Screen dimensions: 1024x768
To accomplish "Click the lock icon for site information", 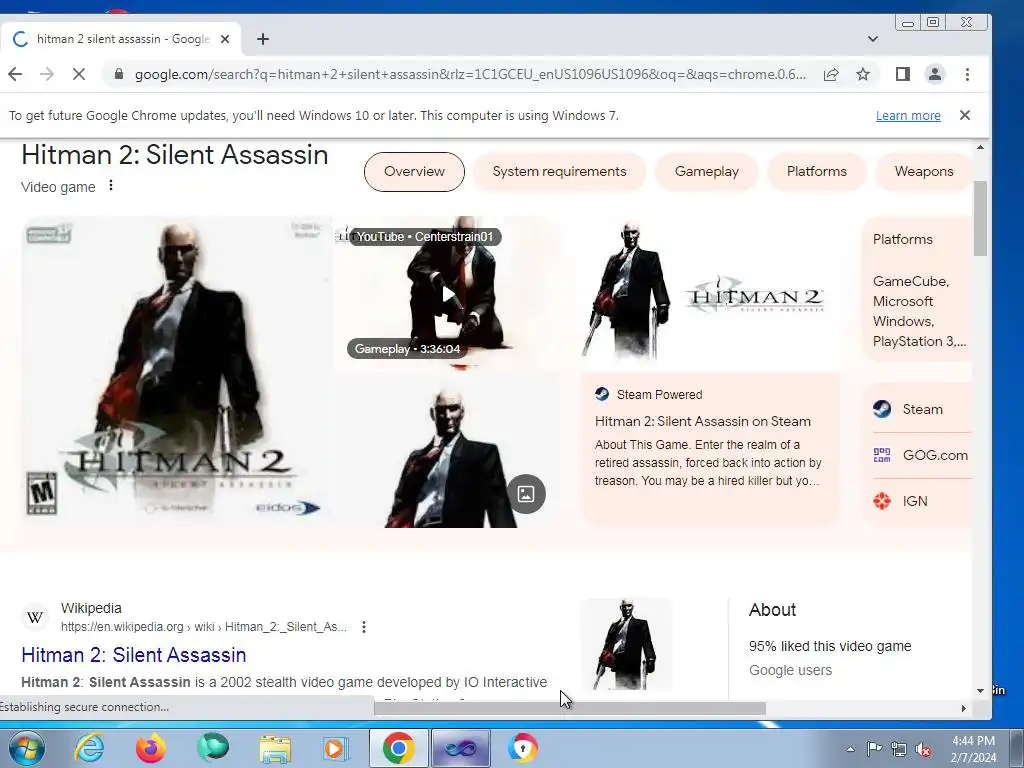I will (x=118, y=74).
